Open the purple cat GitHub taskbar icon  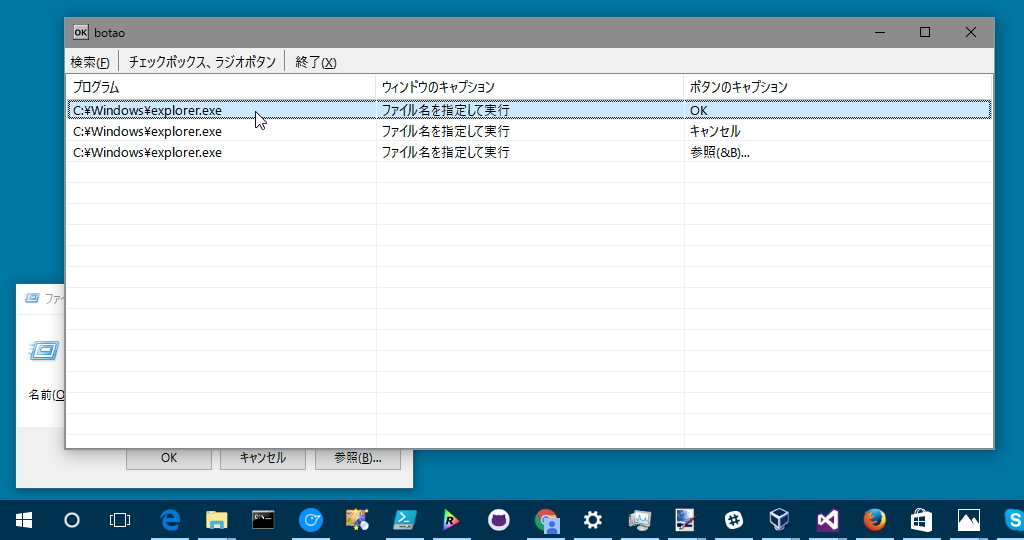tap(498, 520)
